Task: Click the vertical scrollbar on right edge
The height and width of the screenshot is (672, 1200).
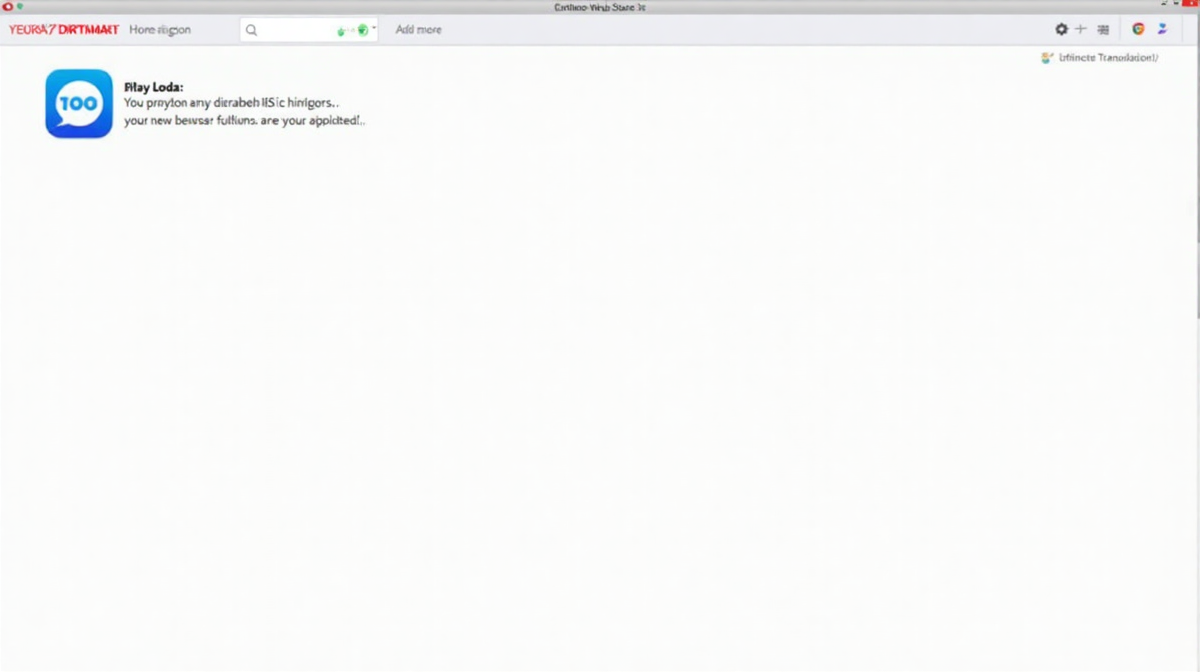Action: [x=1196, y=150]
